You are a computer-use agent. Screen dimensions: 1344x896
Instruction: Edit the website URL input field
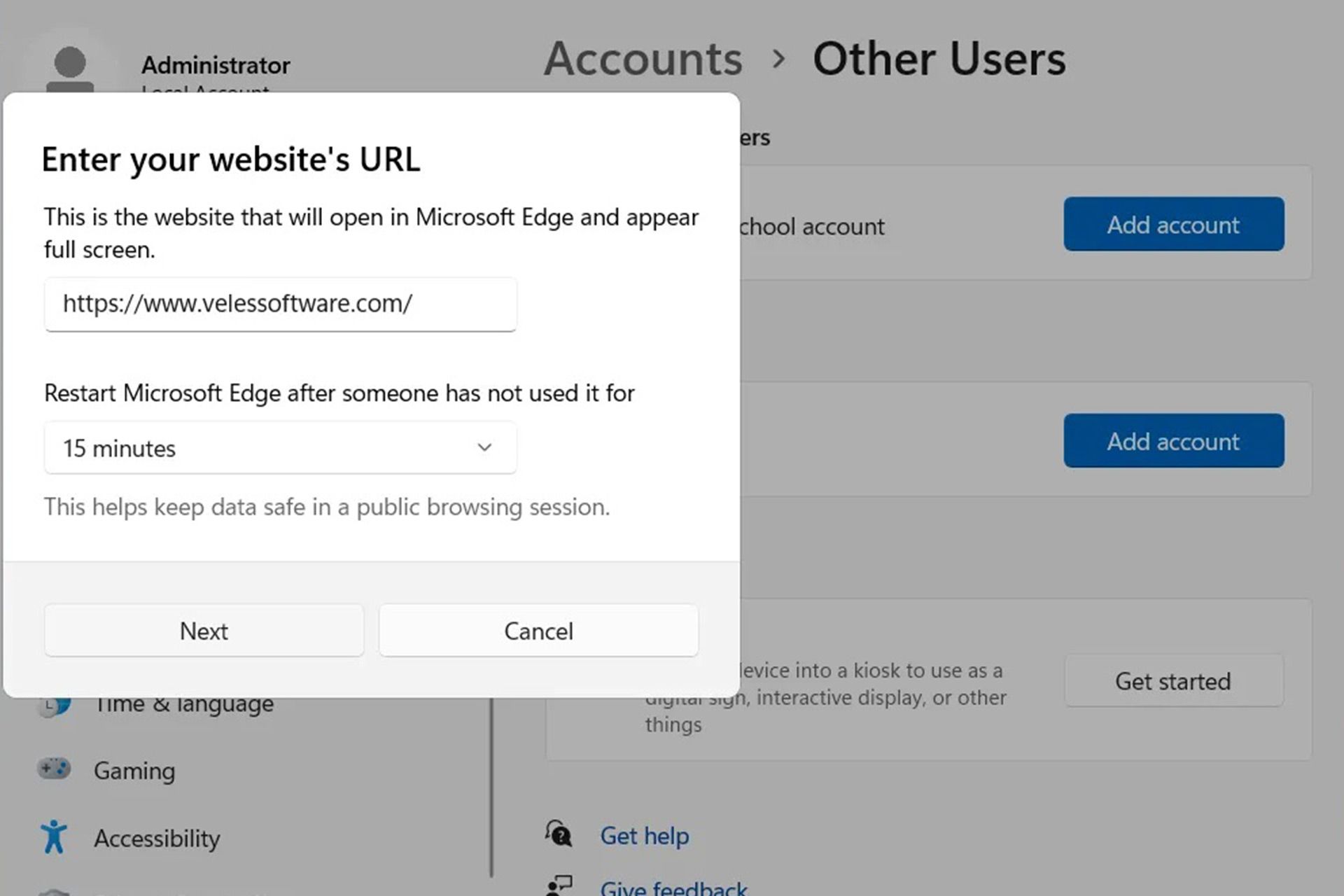(280, 304)
